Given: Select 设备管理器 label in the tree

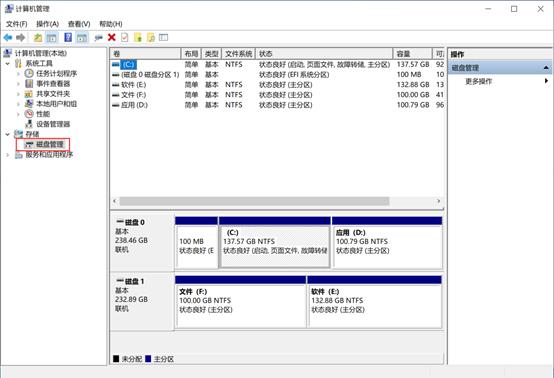Looking at the screenshot, I should pyautogui.click(x=53, y=124).
